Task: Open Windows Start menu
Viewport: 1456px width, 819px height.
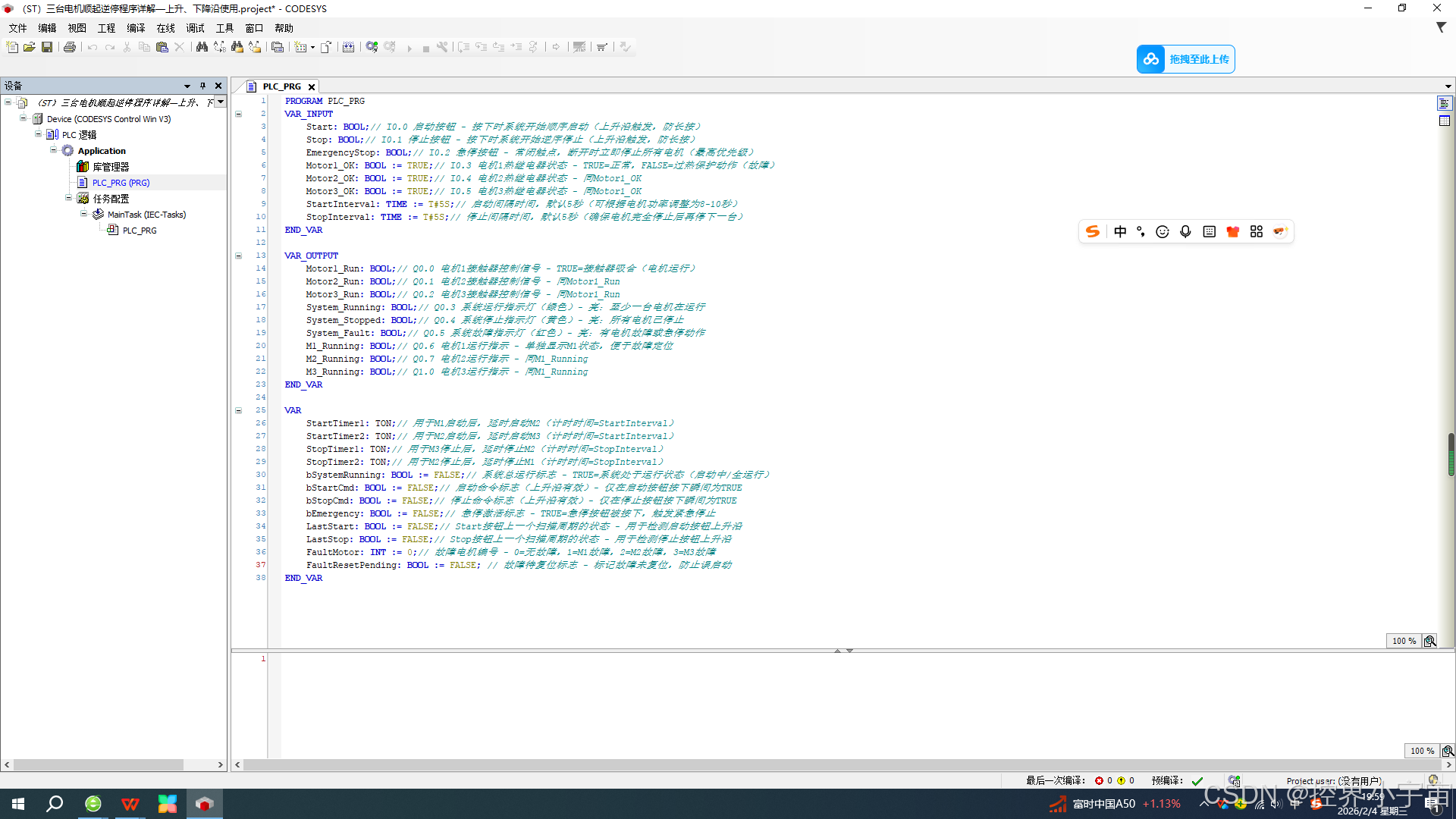Action: (18, 804)
